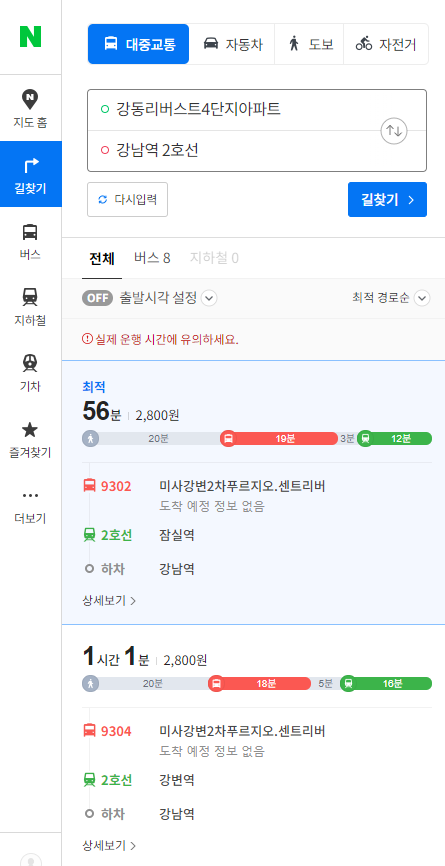Select 길찾기 directions in the sidebar
445x866 pixels.
click(30, 175)
